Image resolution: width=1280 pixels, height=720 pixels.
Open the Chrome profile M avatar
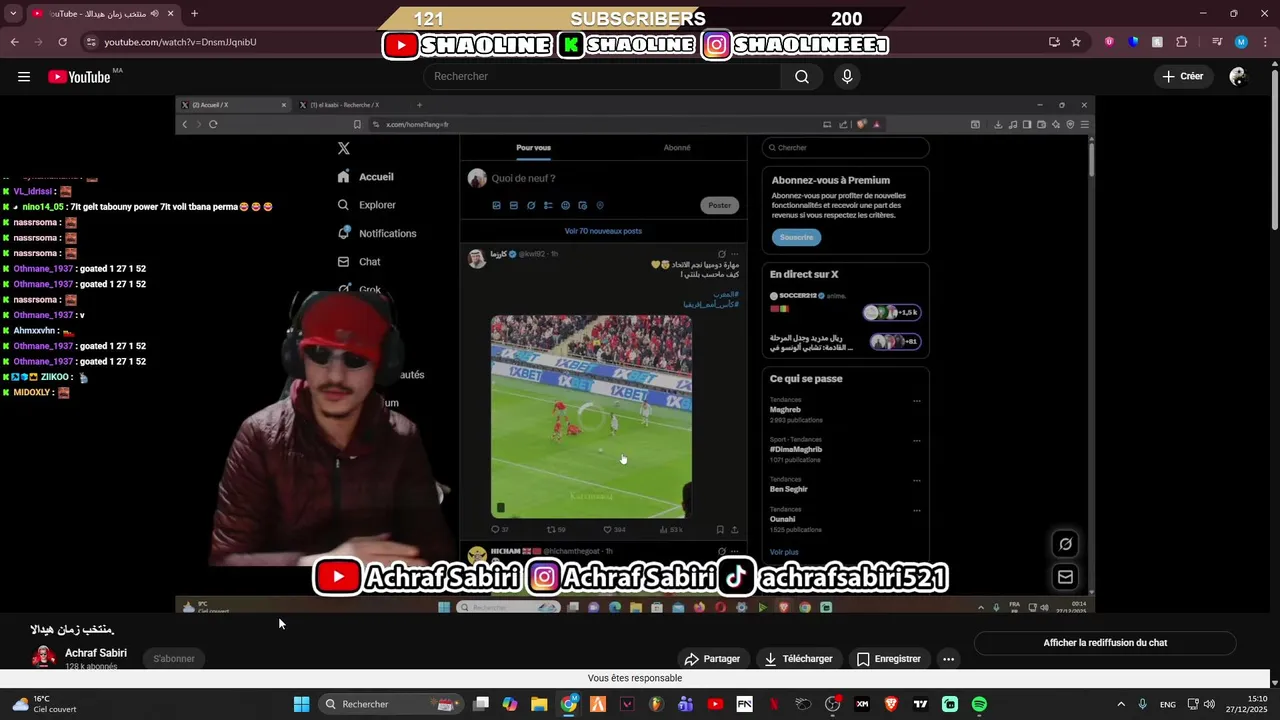[x=1241, y=42]
